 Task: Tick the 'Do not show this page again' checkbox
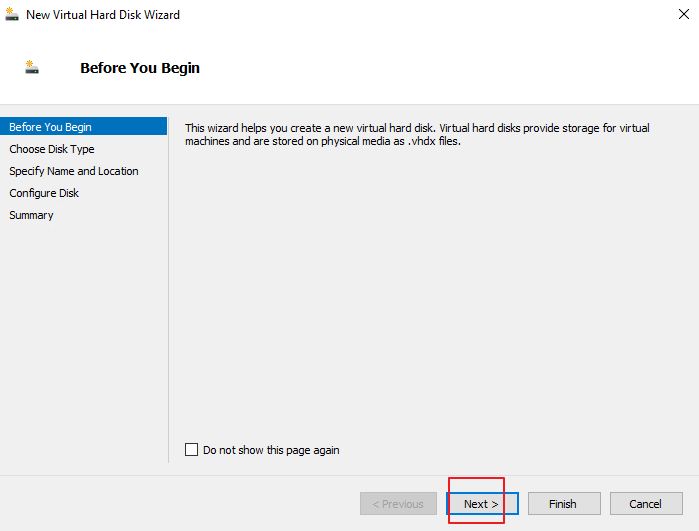tap(192, 450)
